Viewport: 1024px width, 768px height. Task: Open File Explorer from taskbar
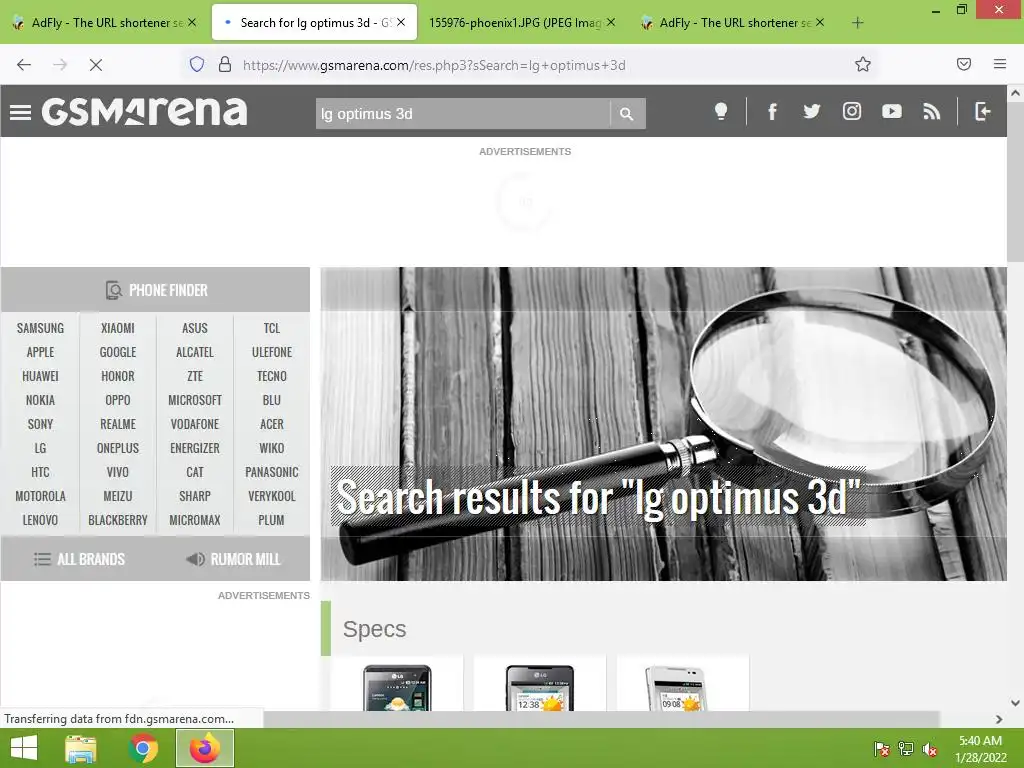point(80,748)
